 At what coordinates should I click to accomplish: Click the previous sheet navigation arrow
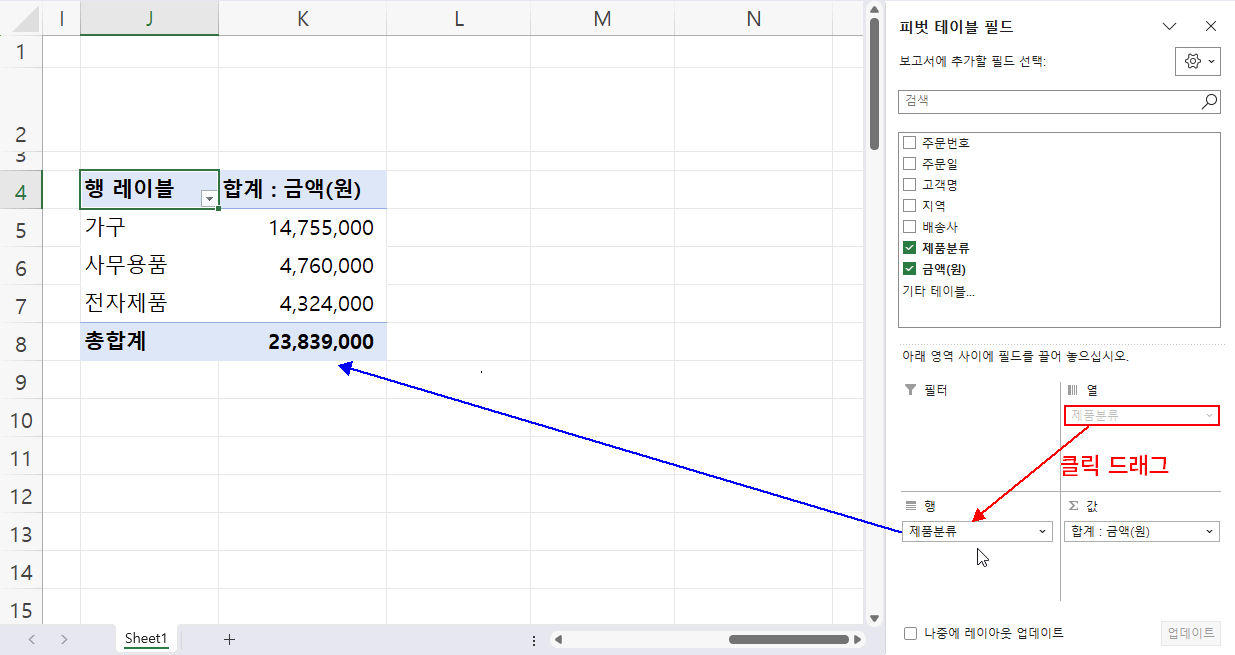31,638
